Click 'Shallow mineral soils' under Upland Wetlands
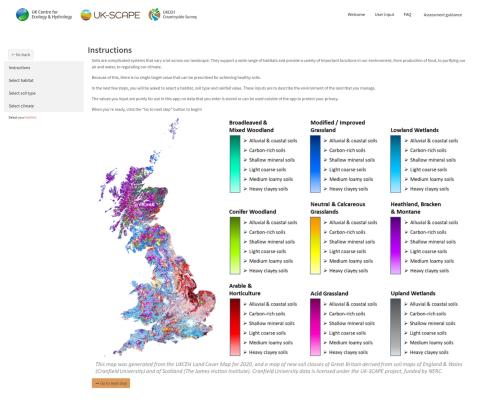 pos(432,323)
